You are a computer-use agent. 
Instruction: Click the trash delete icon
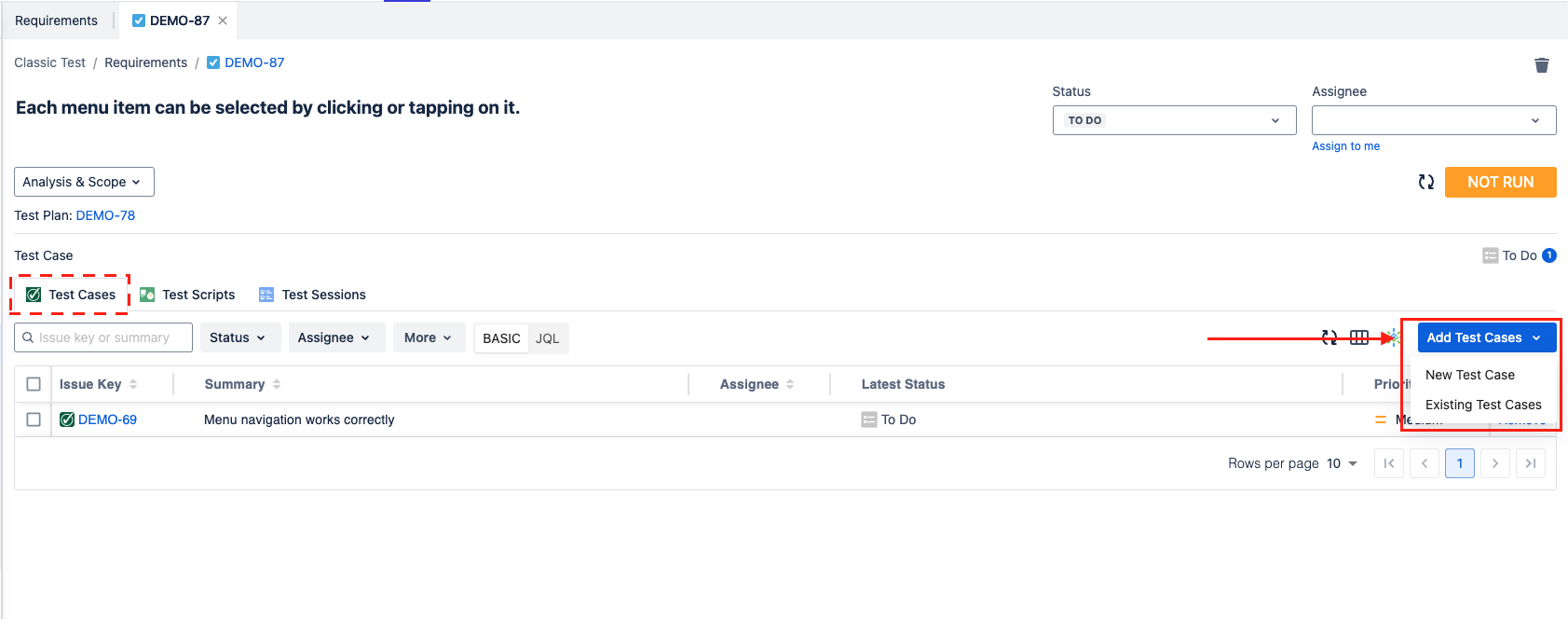1541,65
